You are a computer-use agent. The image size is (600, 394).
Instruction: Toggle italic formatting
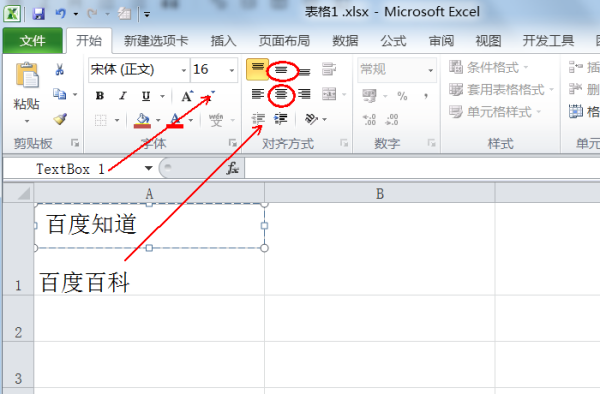point(123,96)
